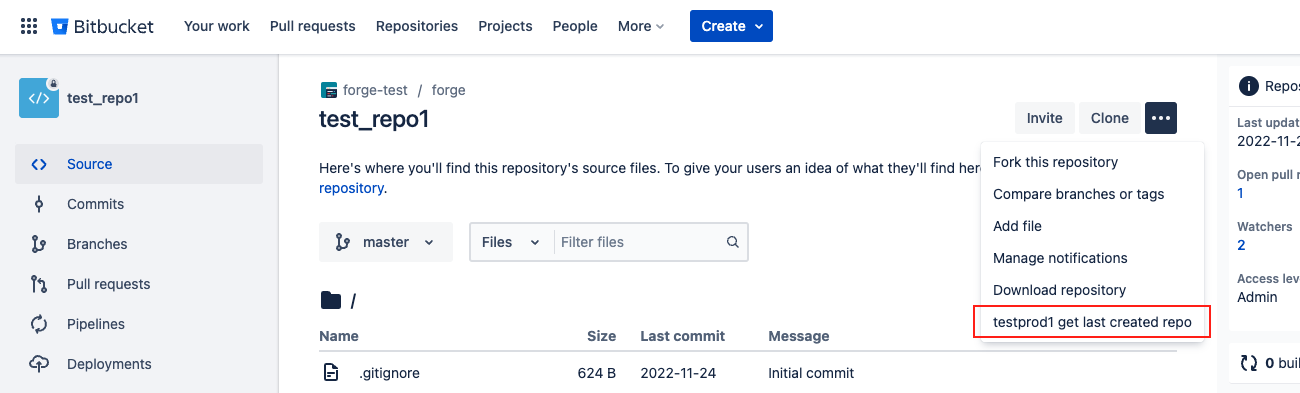Screen dimensions: 1300x393
Task: Click the watchers count 2
Action: 1241,245
